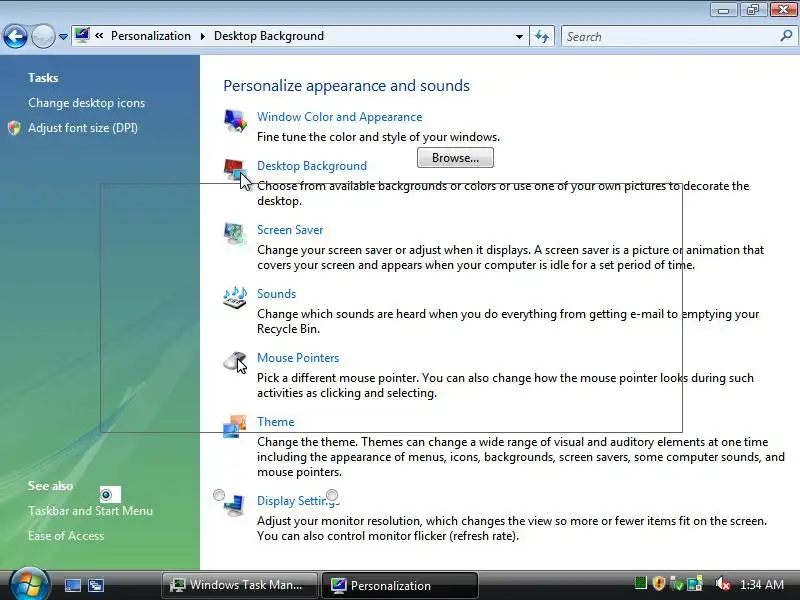Image resolution: width=800 pixels, height=600 pixels.
Task: Click the See also heading
Action: (50, 486)
